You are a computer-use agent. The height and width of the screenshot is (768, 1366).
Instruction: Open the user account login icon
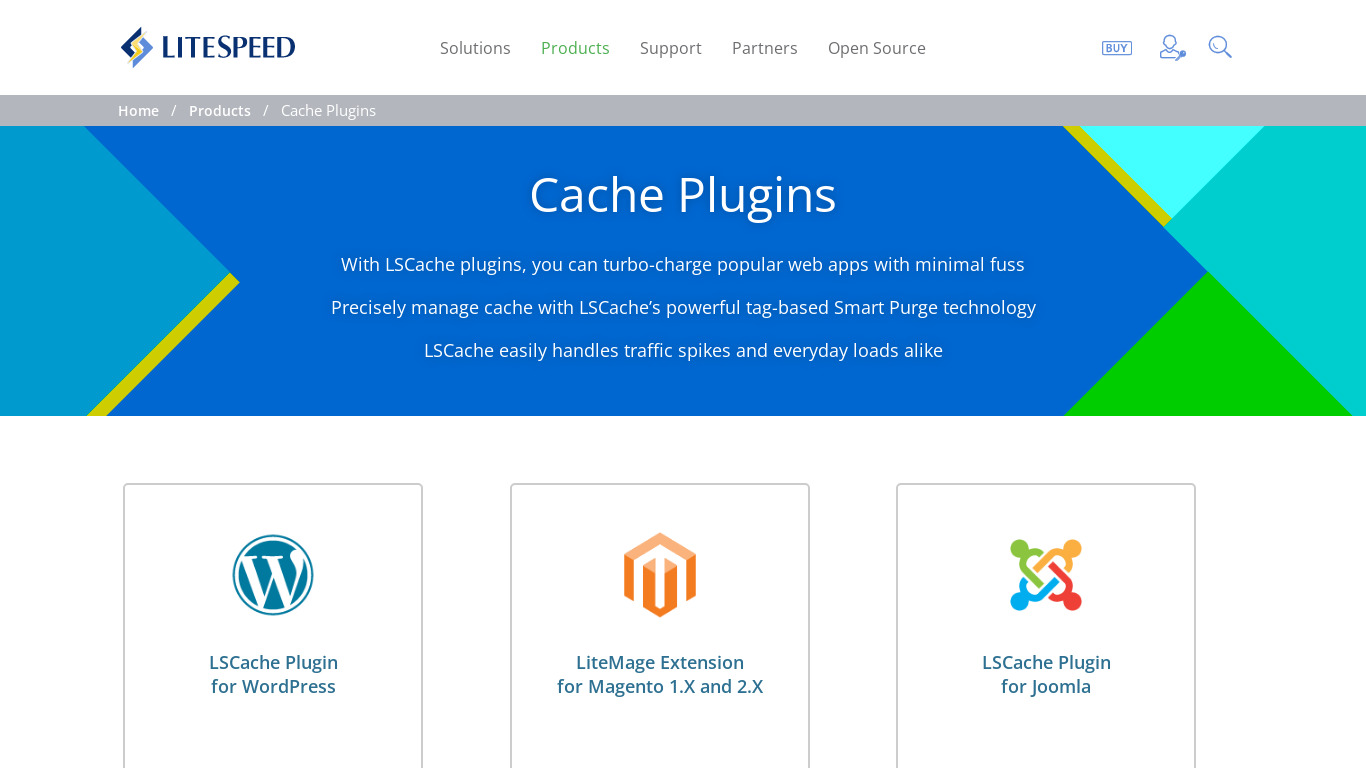(1172, 47)
